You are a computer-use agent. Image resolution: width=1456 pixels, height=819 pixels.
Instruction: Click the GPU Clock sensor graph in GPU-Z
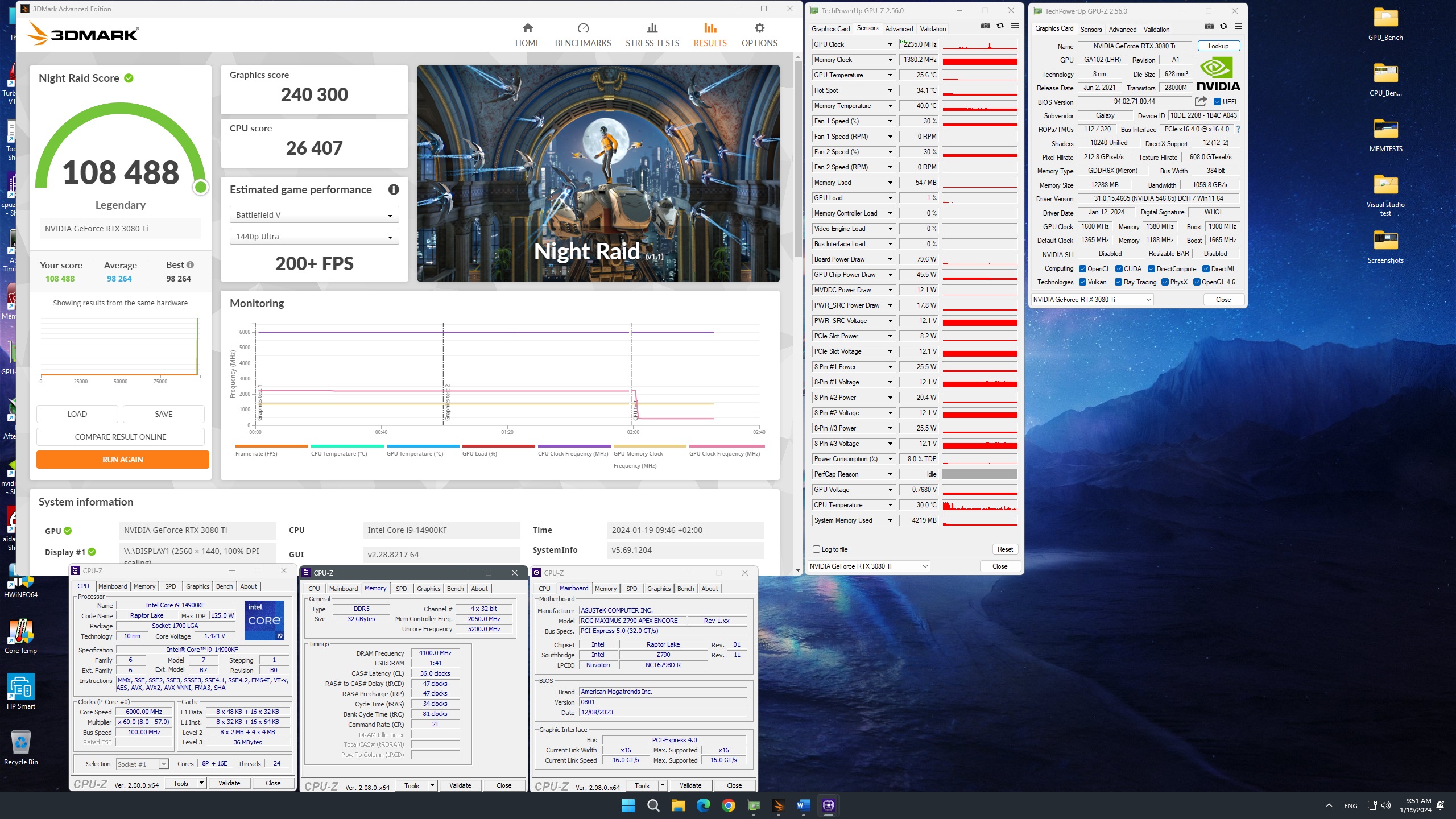pyautogui.click(x=980, y=44)
